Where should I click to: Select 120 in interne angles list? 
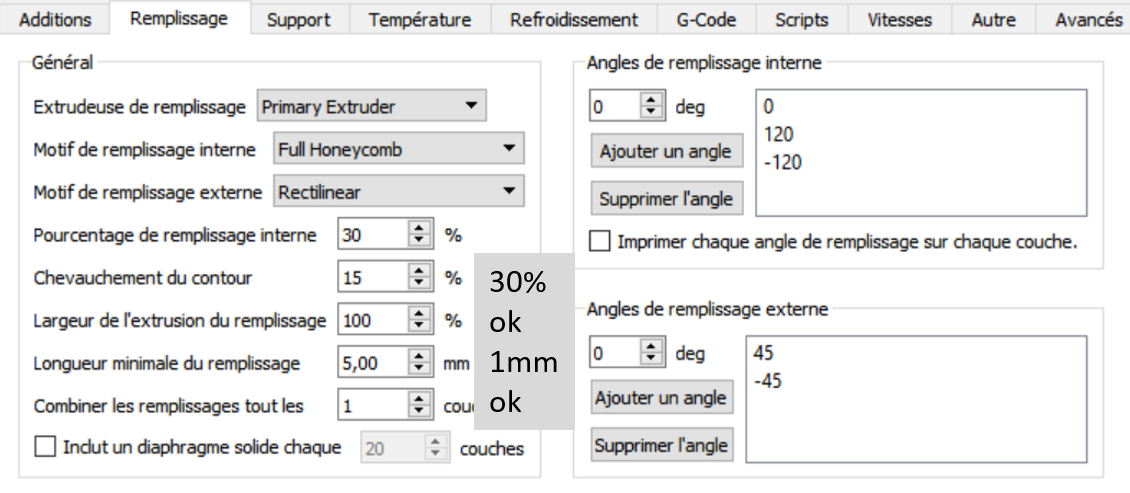[776, 133]
